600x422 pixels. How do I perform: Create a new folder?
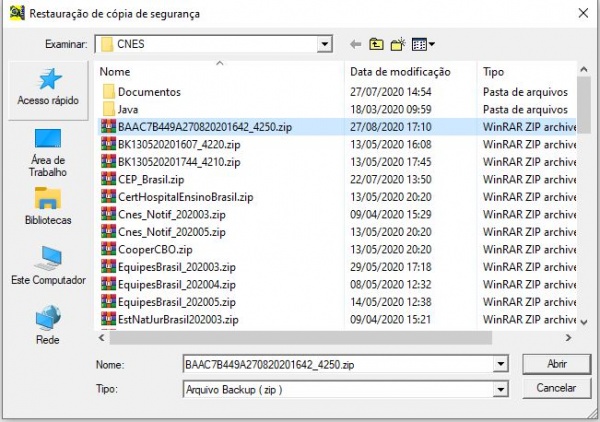click(x=398, y=44)
